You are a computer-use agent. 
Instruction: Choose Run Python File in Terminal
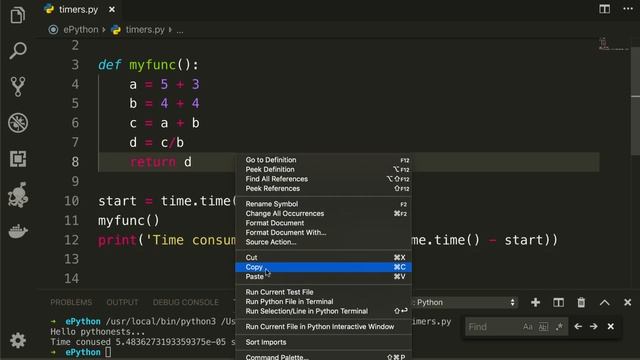(x=323, y=302)
